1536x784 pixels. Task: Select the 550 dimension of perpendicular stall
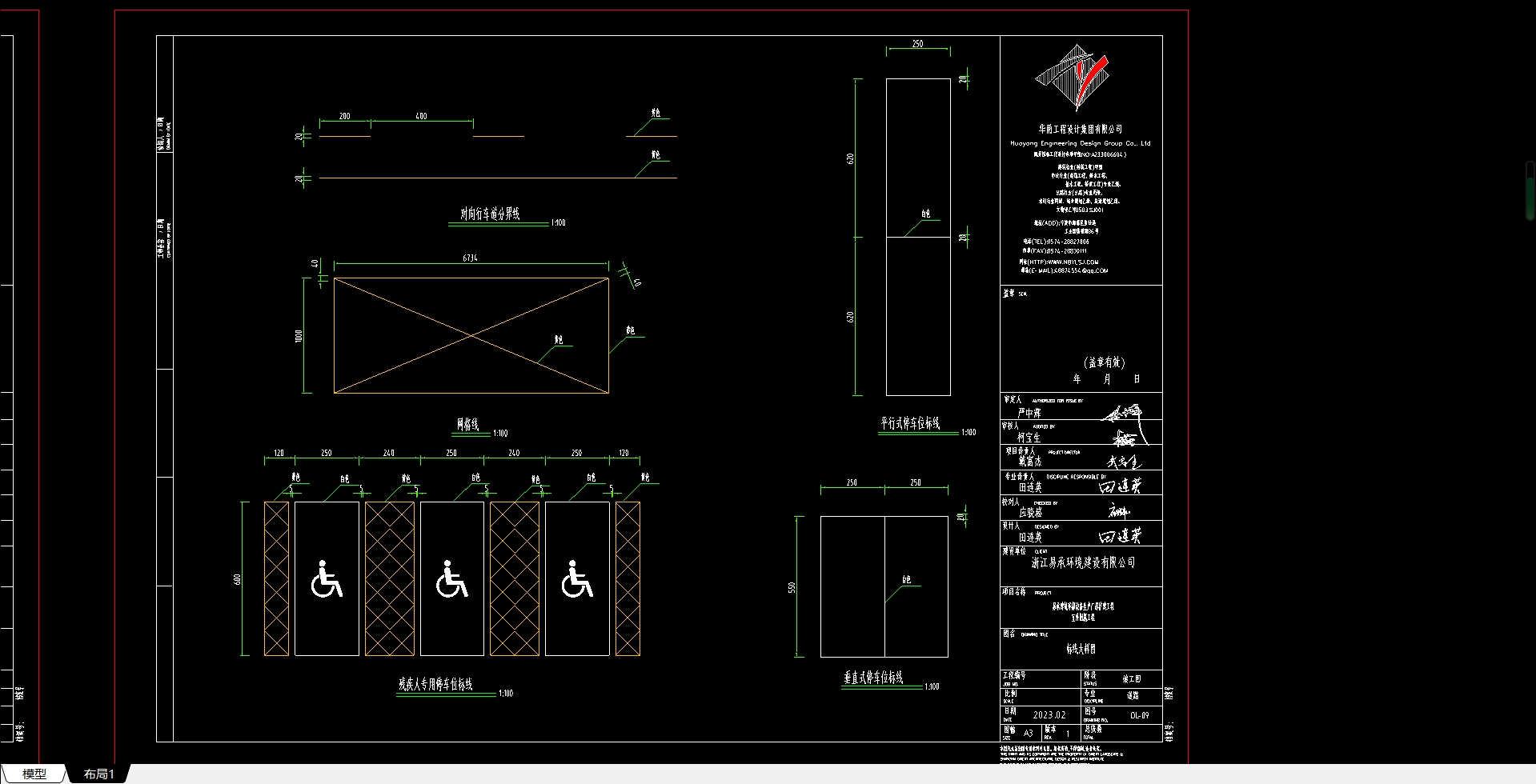(x=792, y=587)
